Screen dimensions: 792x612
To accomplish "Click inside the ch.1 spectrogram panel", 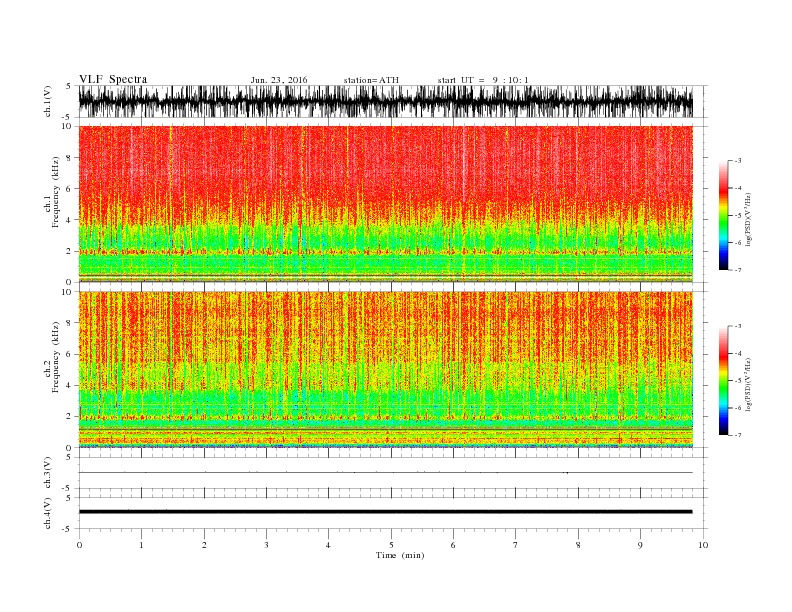I will [386, 204].
